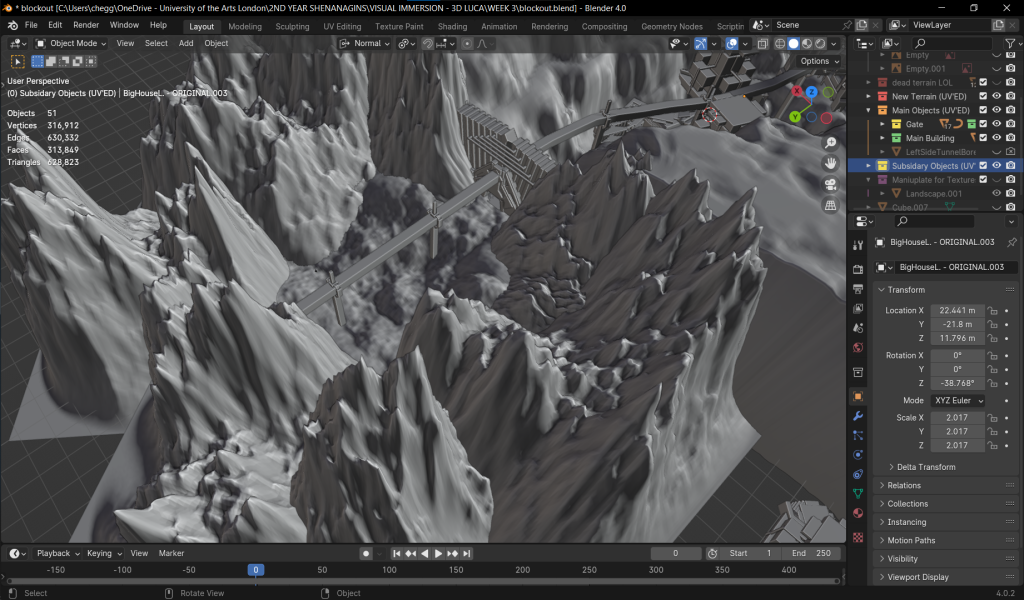Viewport: 1024px width, 600px height.
Task: Toggle viewport overlays display
Action: tap(732, 43)
